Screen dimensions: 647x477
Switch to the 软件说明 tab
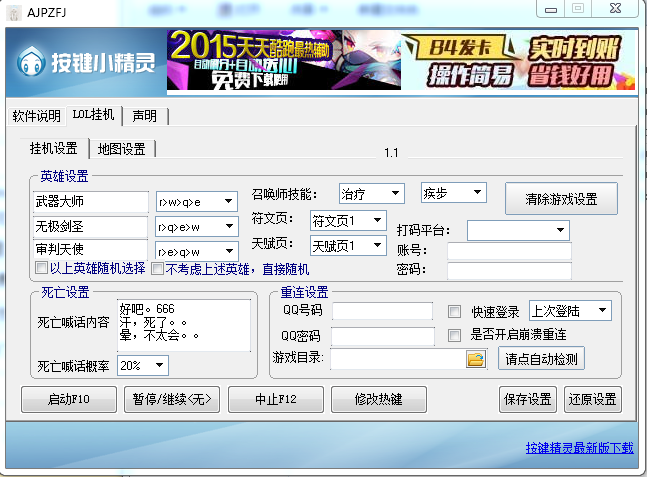(36, 116)
